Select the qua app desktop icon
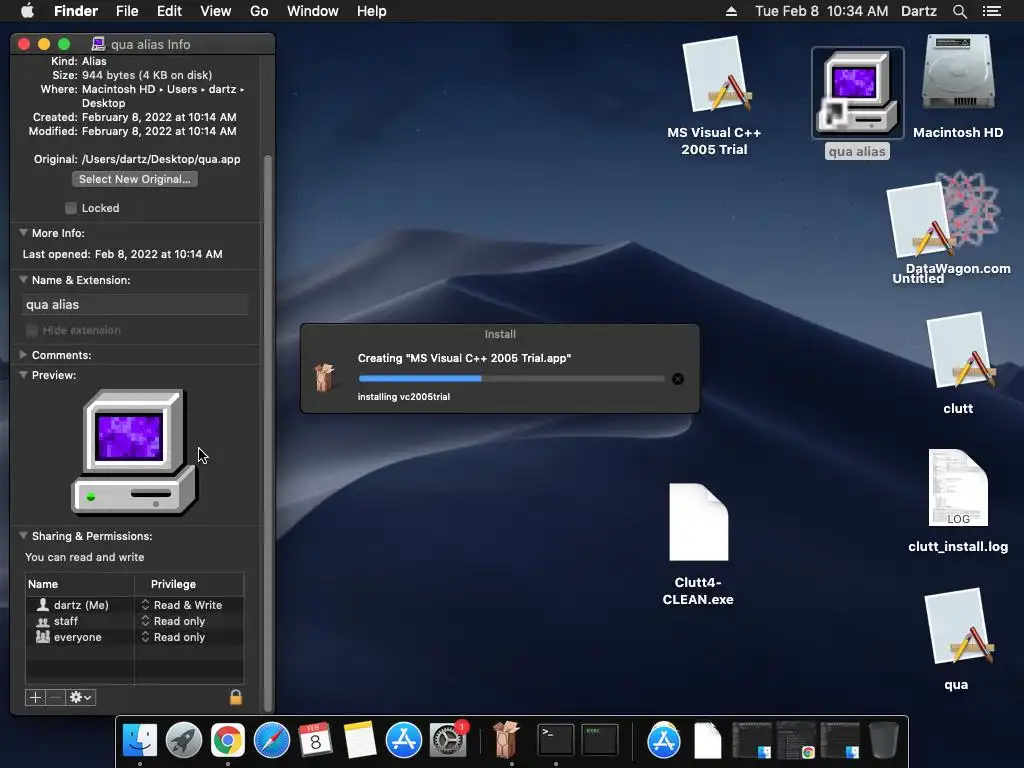Viewport: 1024px width, 768px height. 957,628
